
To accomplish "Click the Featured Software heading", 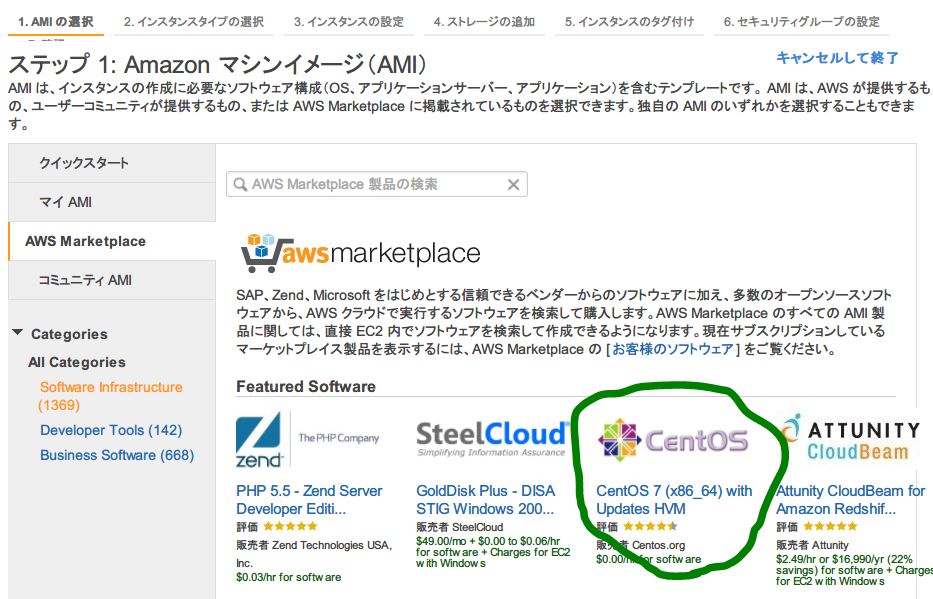I will (x=306, y=387).
